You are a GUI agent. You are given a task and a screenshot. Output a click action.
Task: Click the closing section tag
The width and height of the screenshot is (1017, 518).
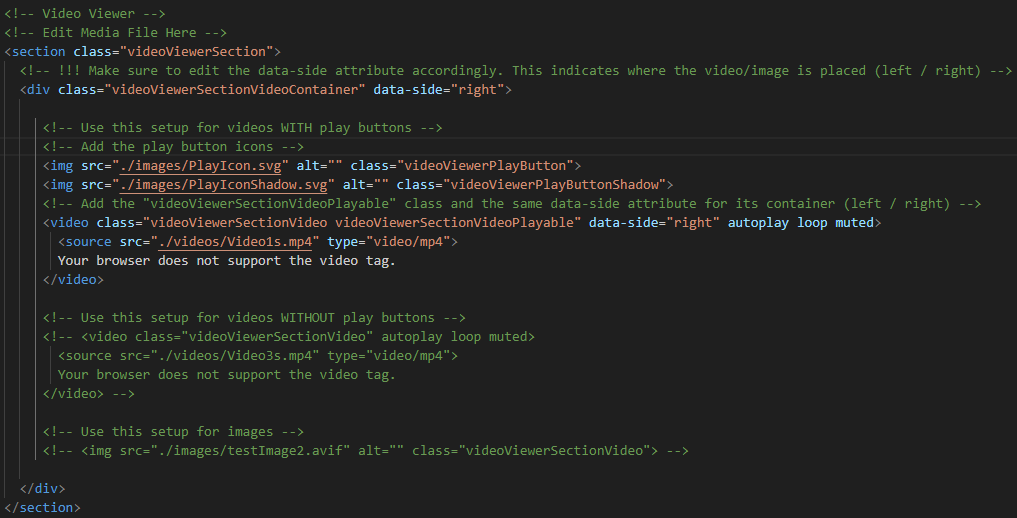tap(43, 507)
